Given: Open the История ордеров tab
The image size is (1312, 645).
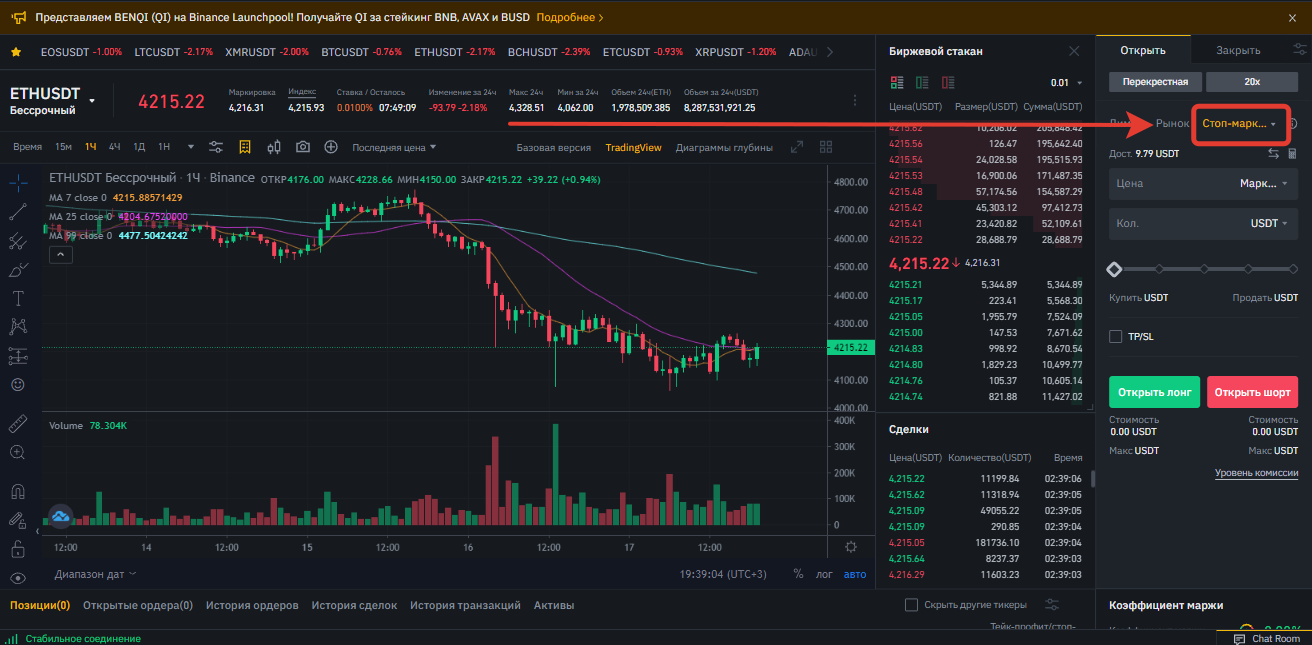Looking at the screenshot, I should [x=252, y=605].
